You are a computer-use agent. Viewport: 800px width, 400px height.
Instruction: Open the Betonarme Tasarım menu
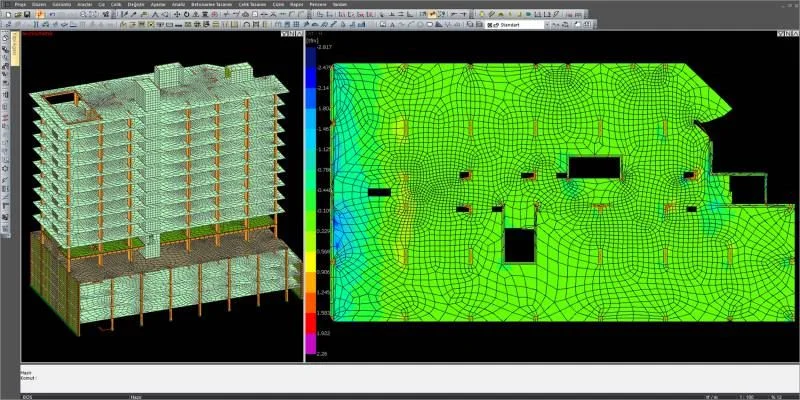211,5
